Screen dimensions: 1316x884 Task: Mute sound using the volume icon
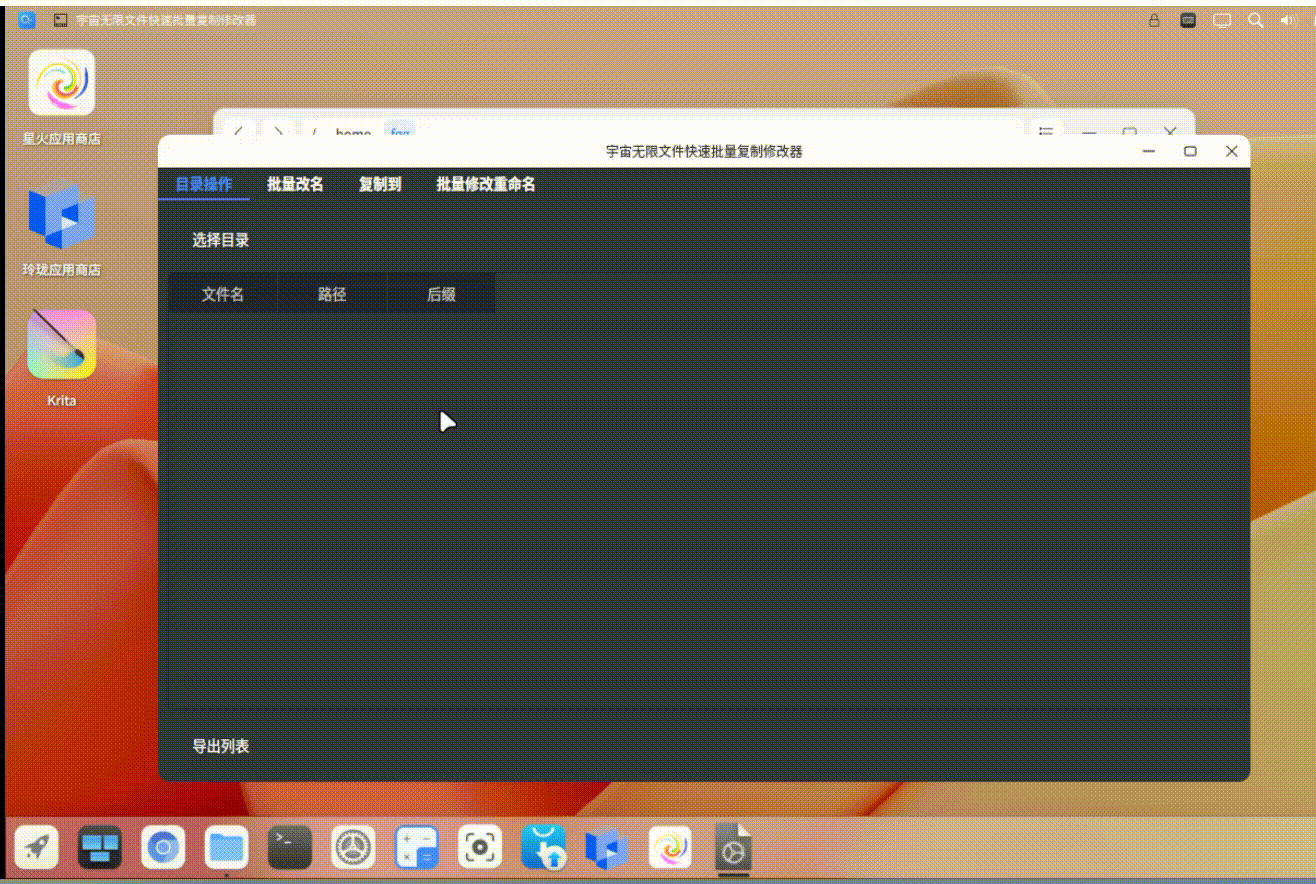click(1287, 19)
